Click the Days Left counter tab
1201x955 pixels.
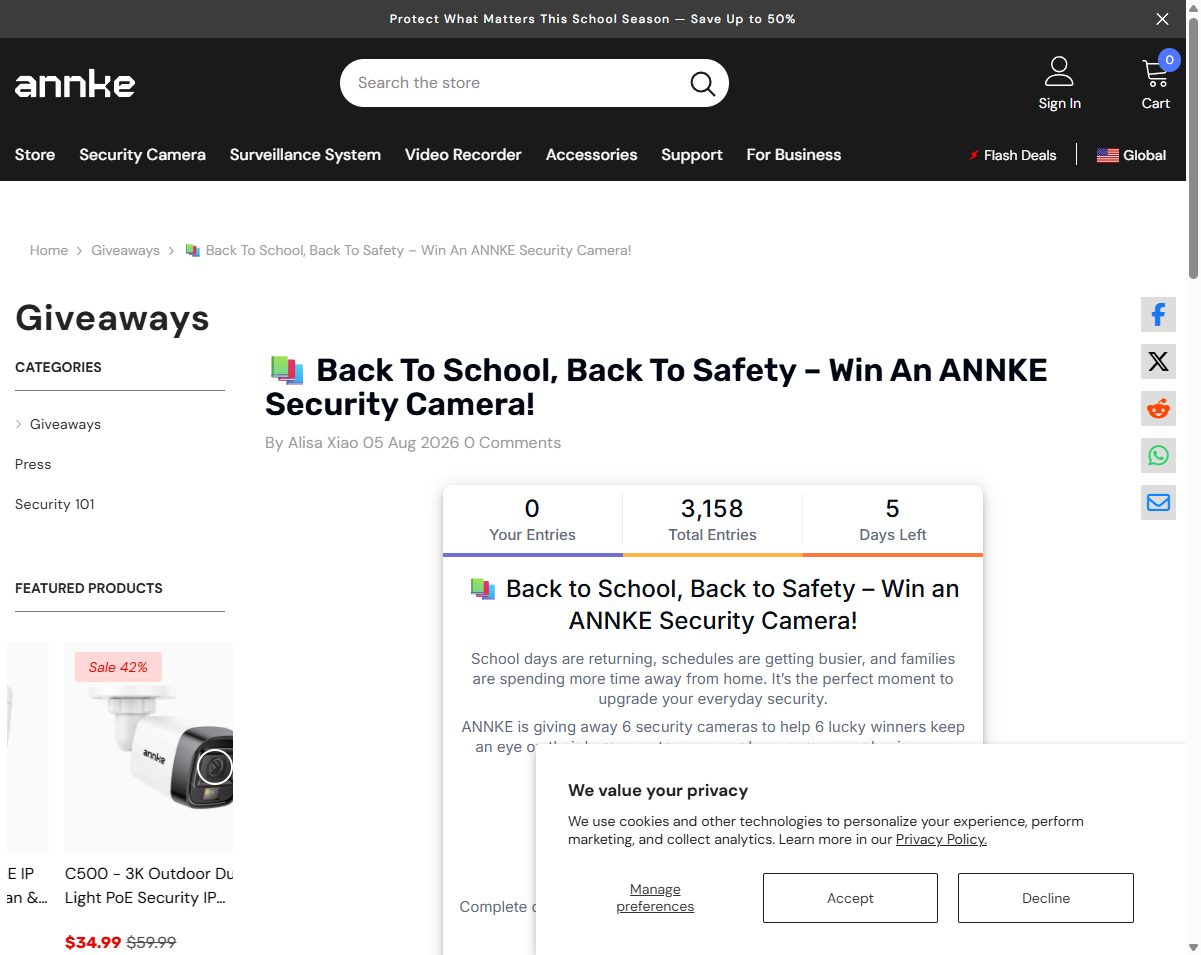pyautogui.click(x=892, y=520)
